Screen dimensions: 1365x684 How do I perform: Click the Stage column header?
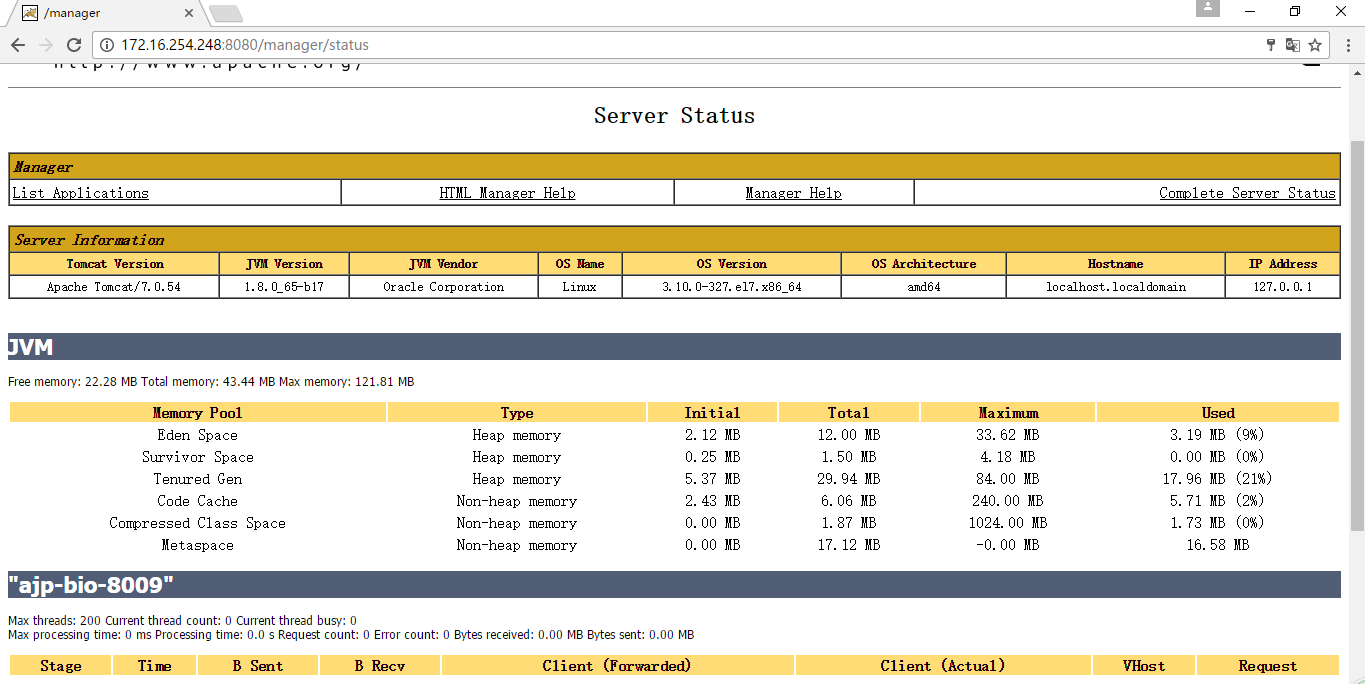coord(61,666)
